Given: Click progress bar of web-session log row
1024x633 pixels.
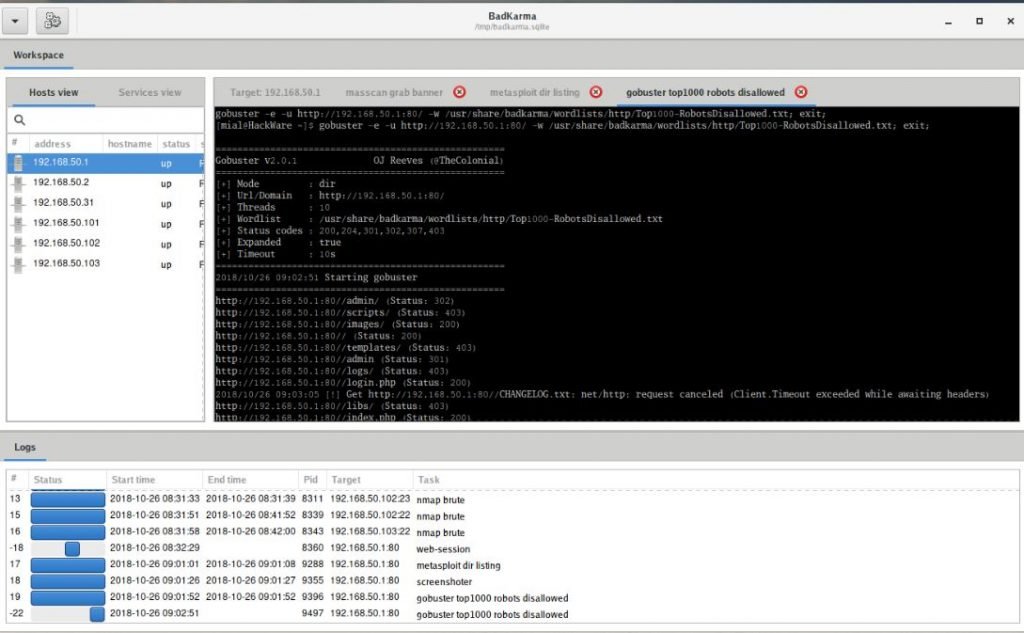Looking at the screenshot, I should pos(68,549).
